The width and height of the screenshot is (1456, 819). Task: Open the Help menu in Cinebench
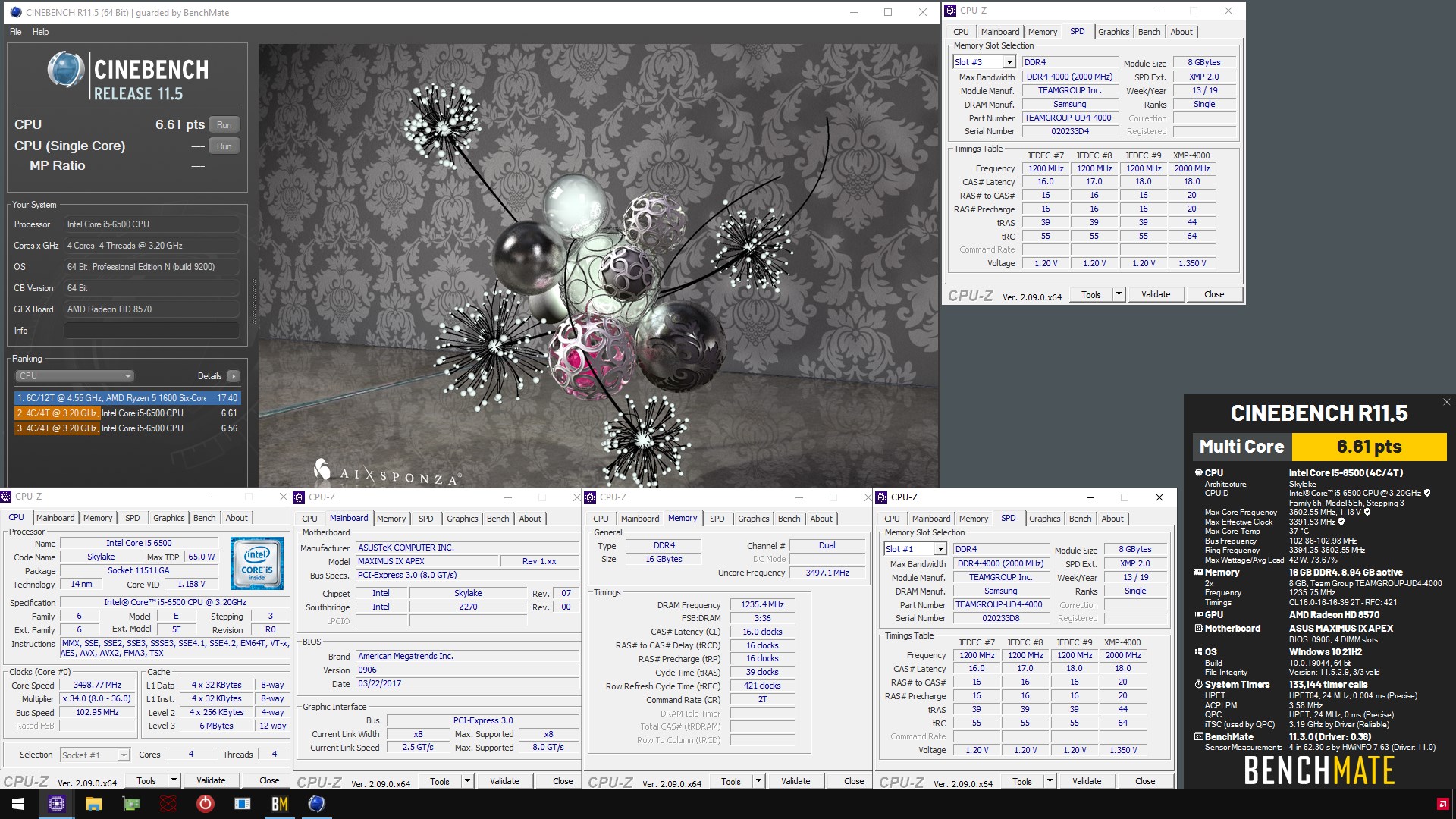coord(41,32)
